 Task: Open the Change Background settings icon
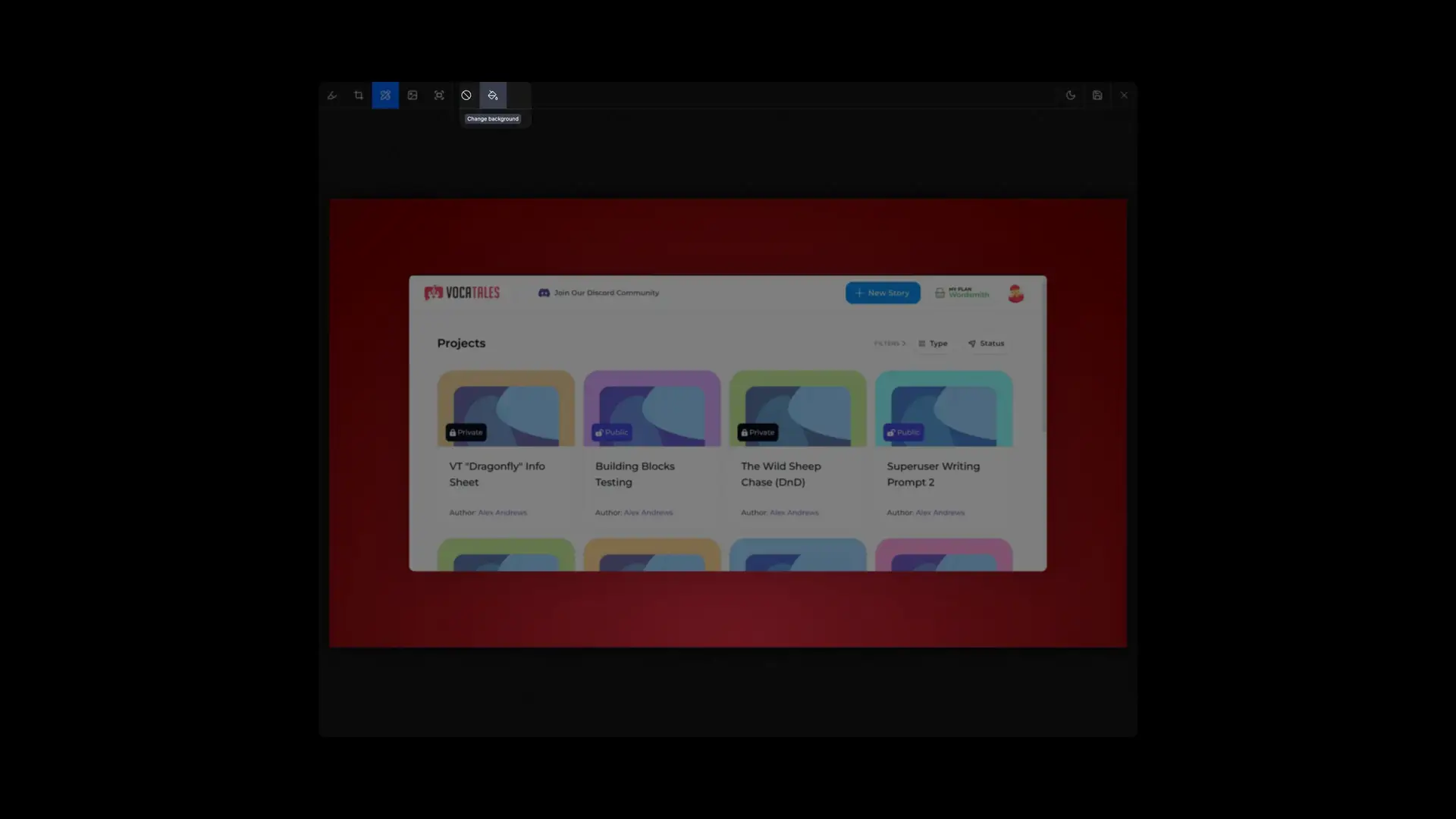(x=493, y=94)
